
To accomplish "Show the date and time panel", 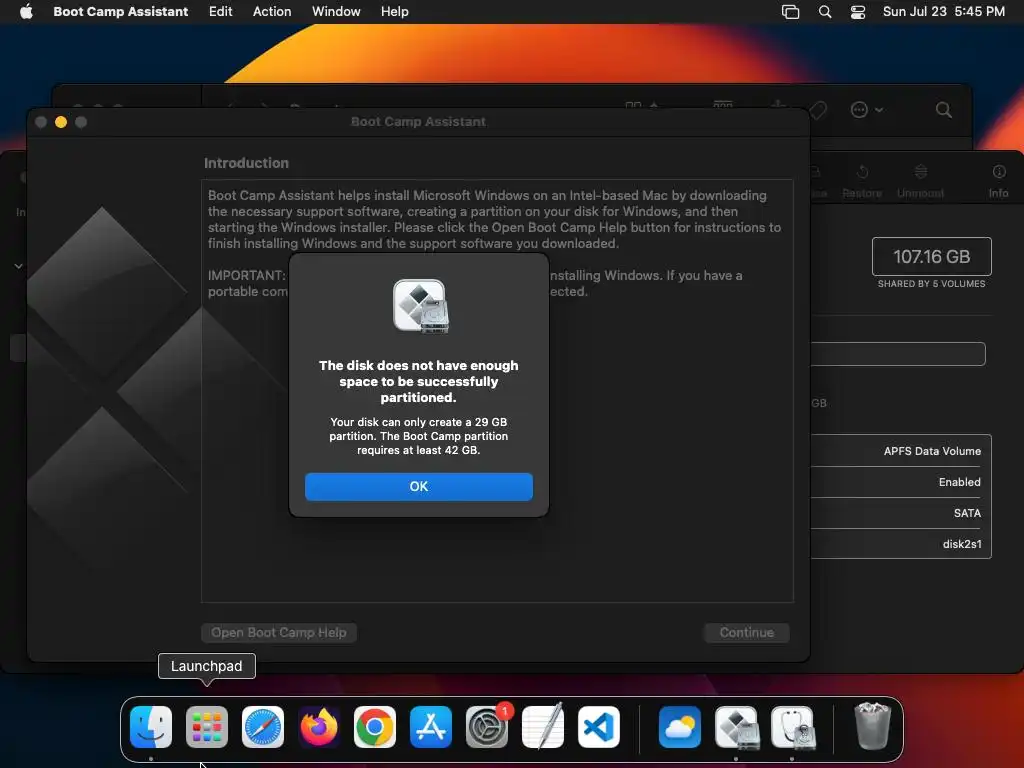I will tap(944, 11).
